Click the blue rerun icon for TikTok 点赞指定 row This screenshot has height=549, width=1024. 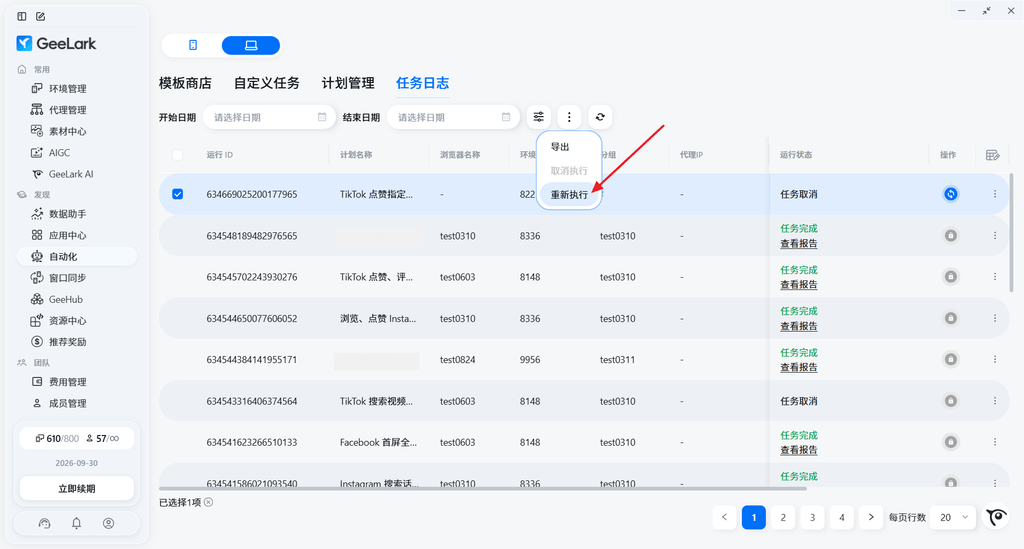(x=951, y=194)
